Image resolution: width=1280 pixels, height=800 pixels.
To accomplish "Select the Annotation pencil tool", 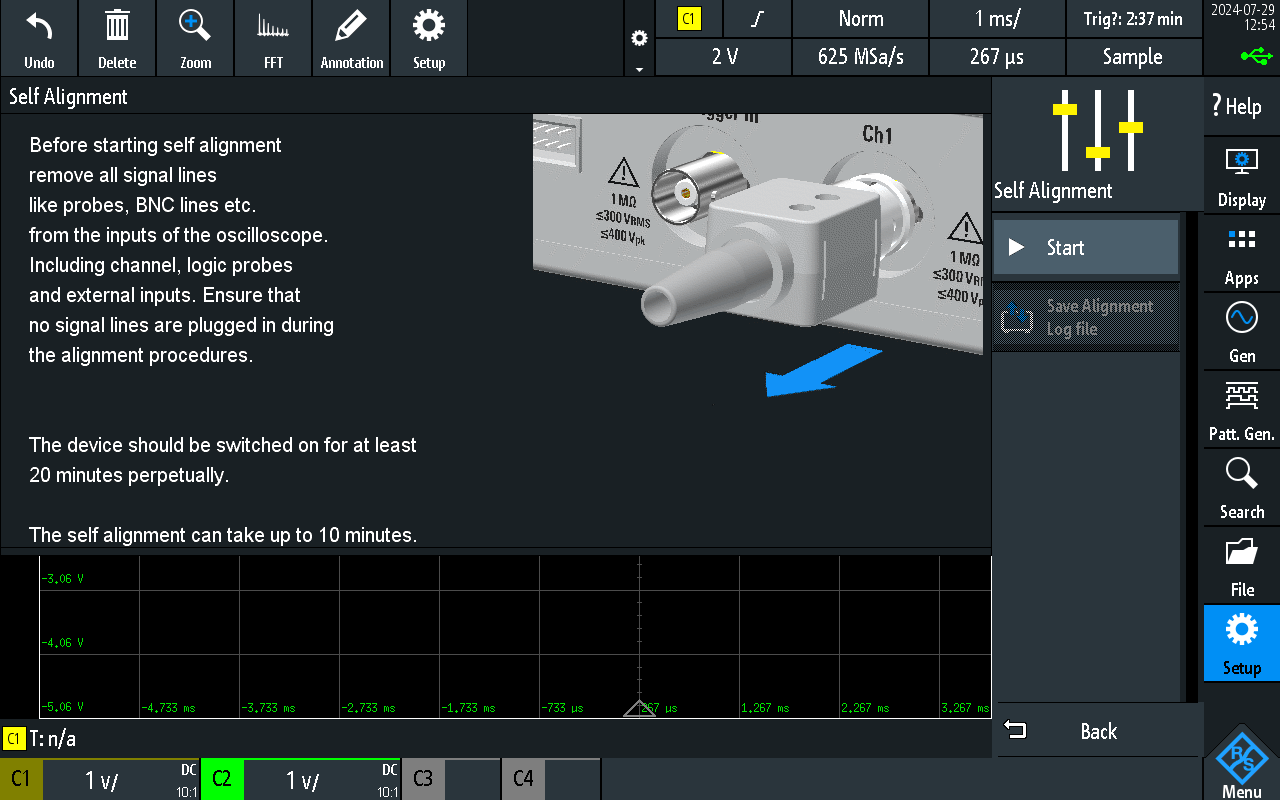I will [351, 38].
